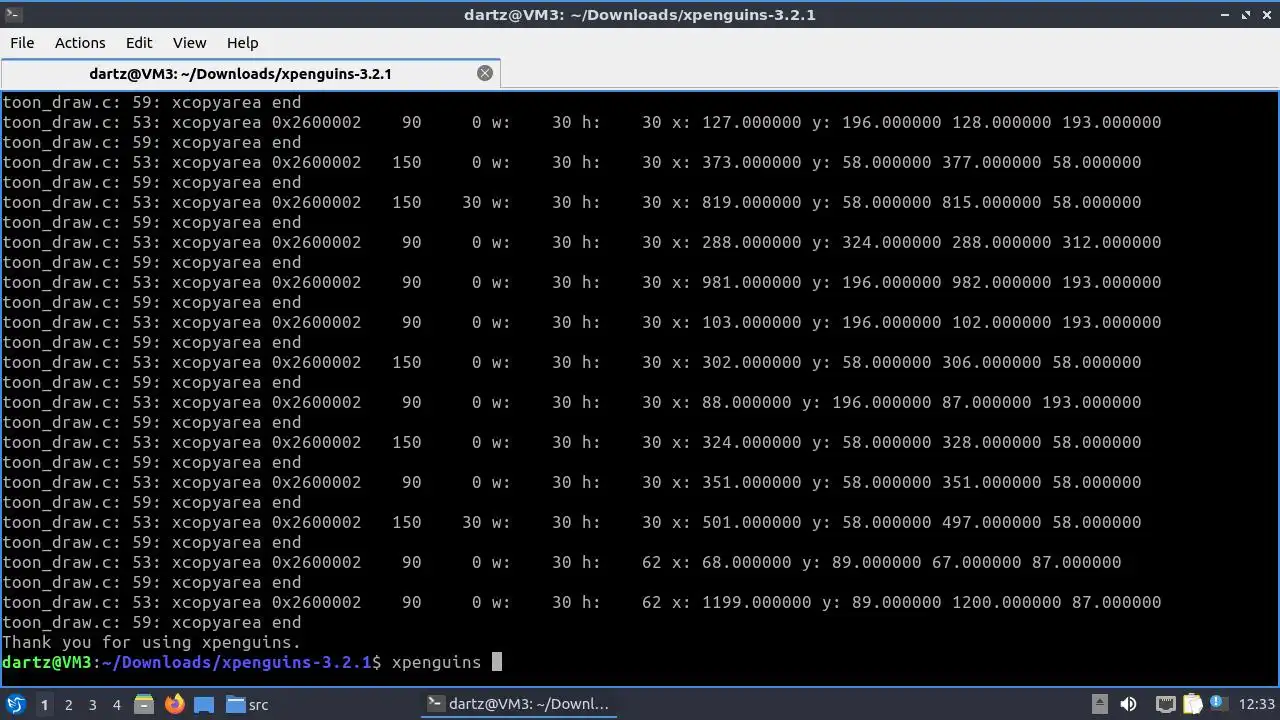The width and height of the screenshot is (1280, 720).
Task: Switch to workspace 3
Action: tap(92, 705)
